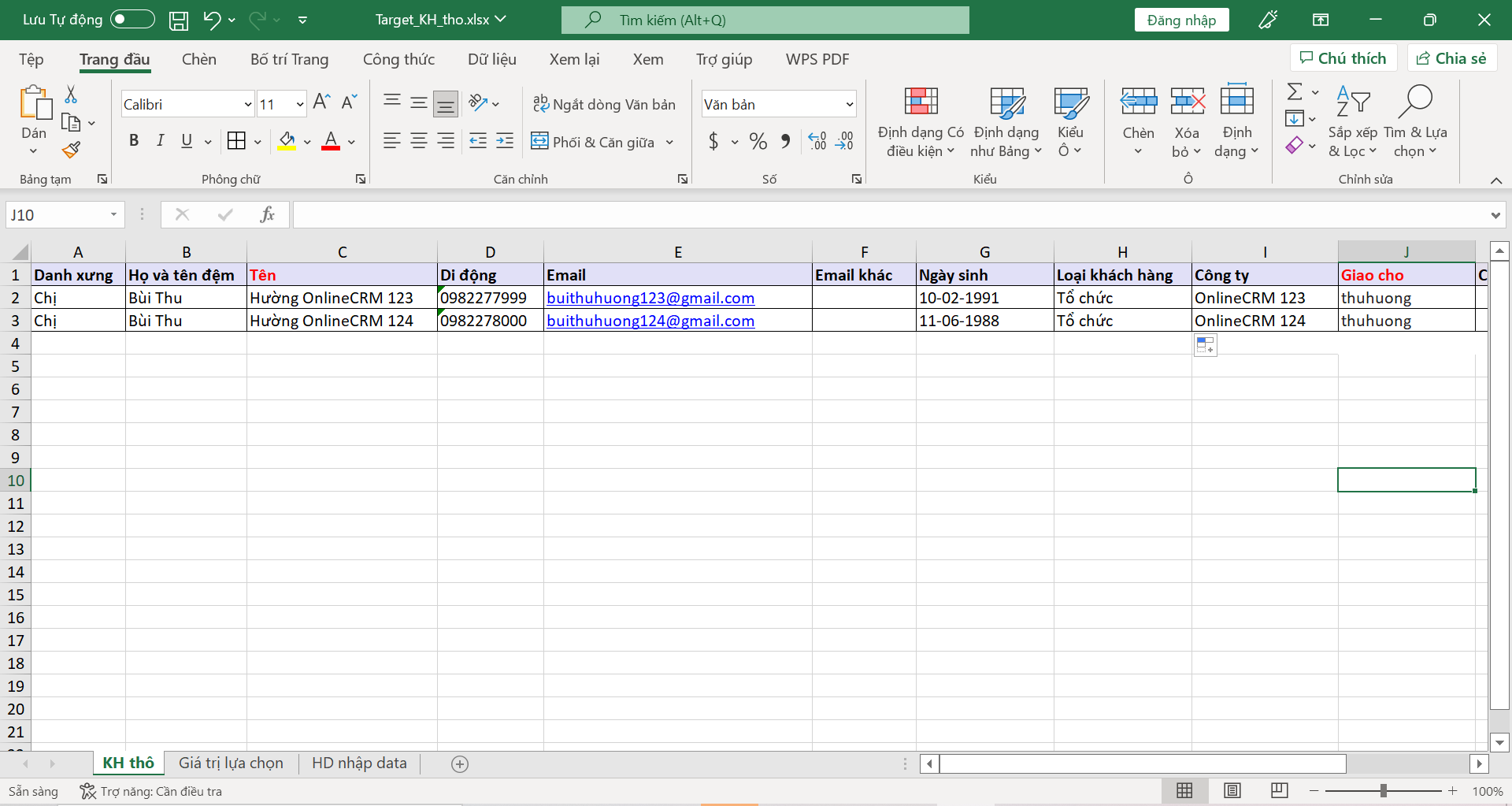Increase font size with large A icon
This screenshot has height=806, width=1512.
click(321, 102)
